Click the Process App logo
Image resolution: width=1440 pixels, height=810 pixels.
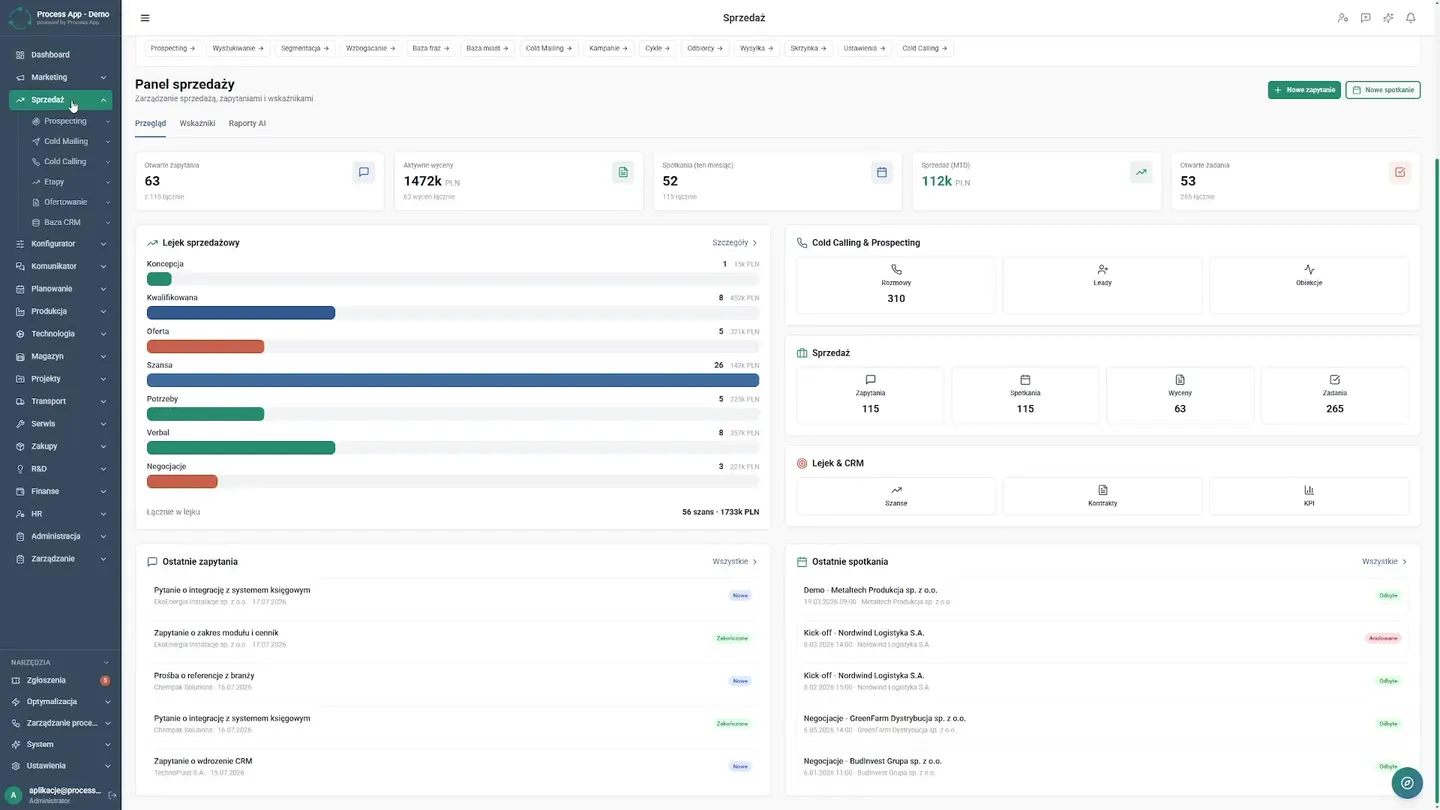tap(20, 17)
